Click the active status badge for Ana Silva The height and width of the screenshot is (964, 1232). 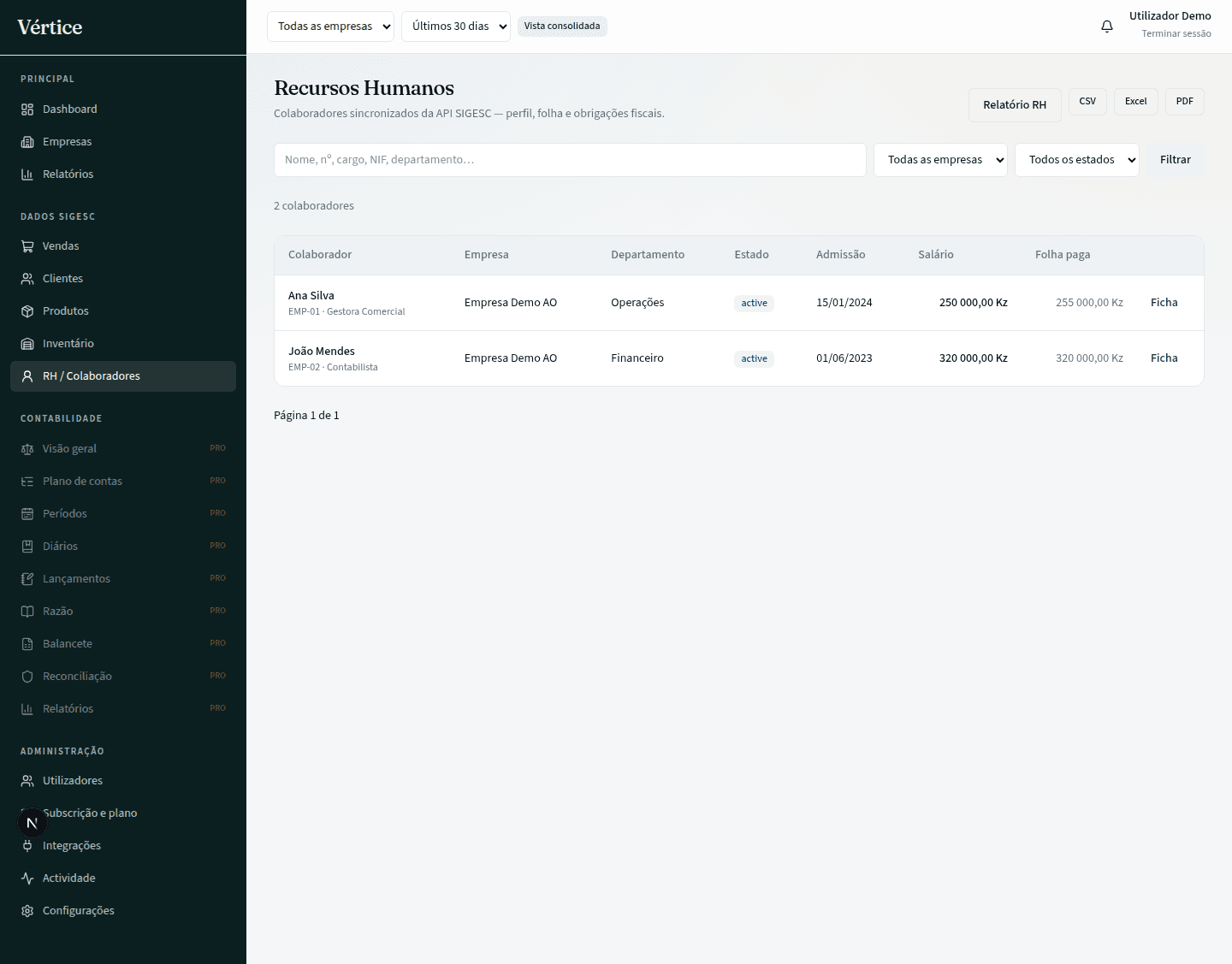(754, 304)
